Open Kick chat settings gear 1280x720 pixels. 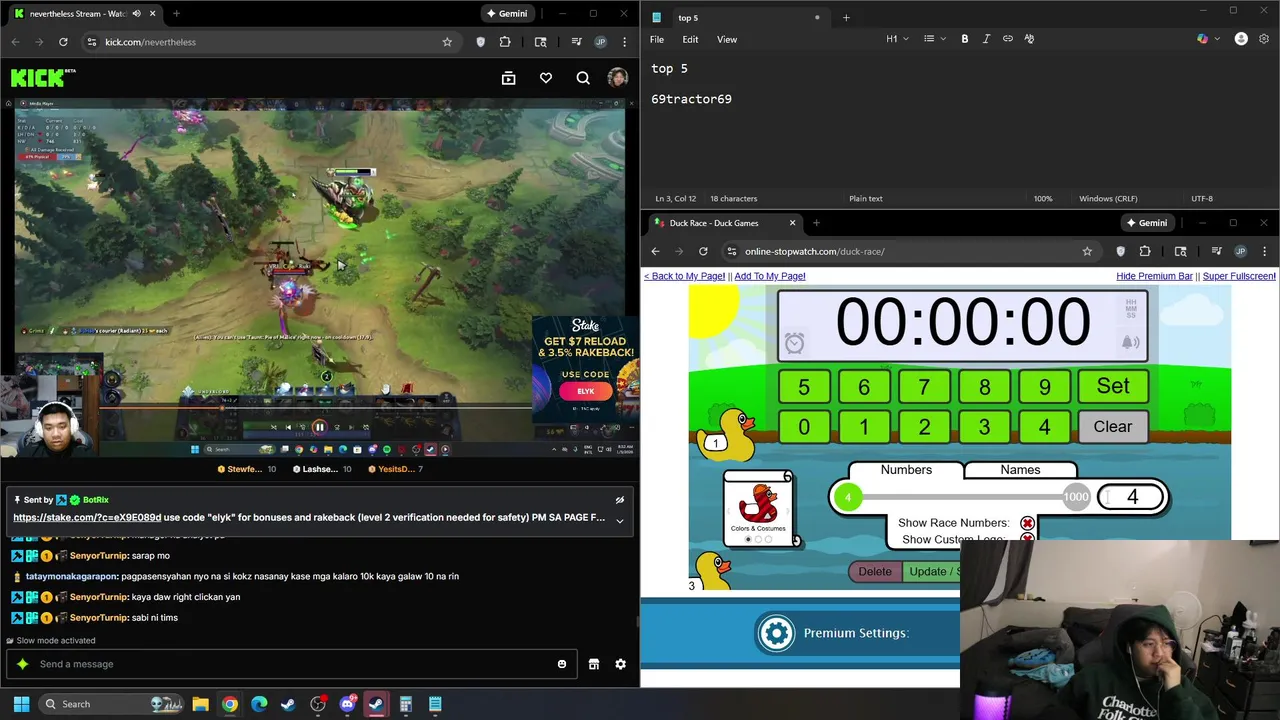(620, 664)
